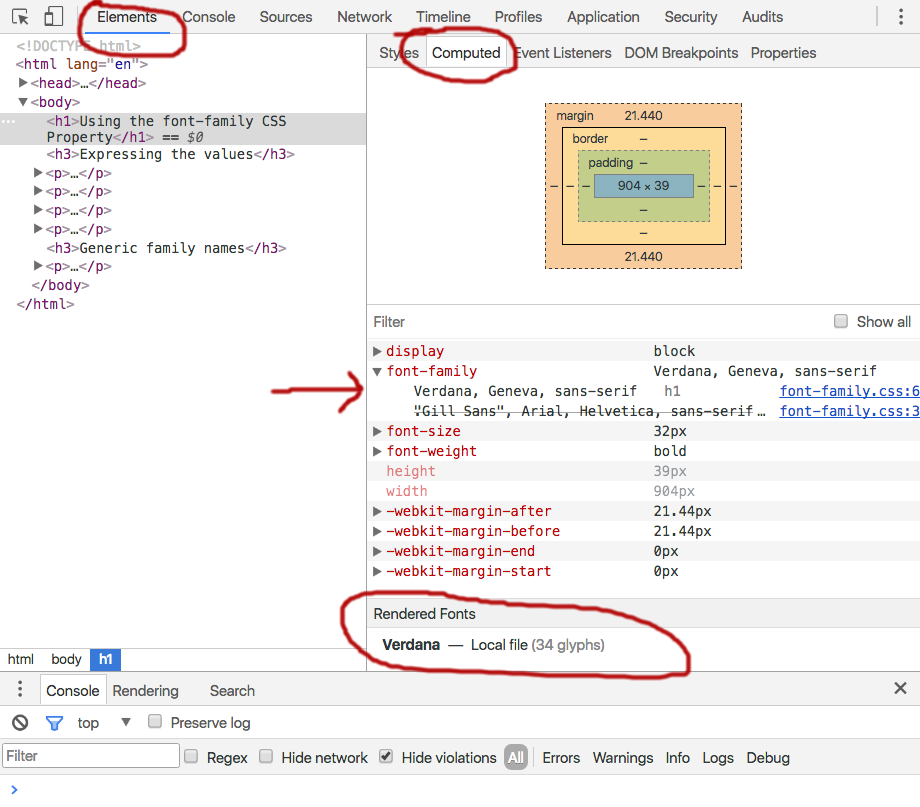Switch to the Styles sidebar tab

tap(399, 53)
